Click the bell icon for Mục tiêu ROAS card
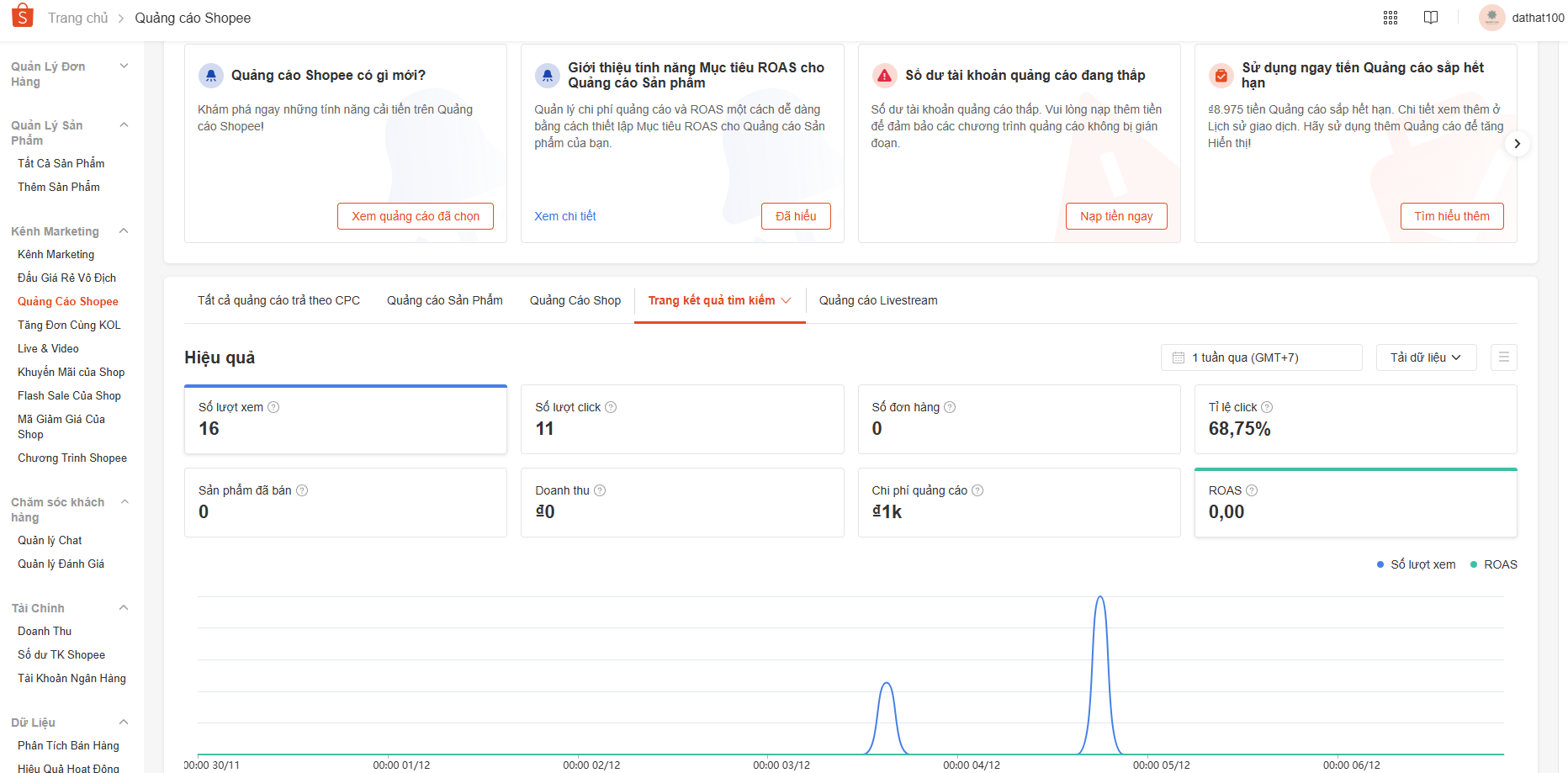This screenshot has height=773, width=1568. pos(548,76)
